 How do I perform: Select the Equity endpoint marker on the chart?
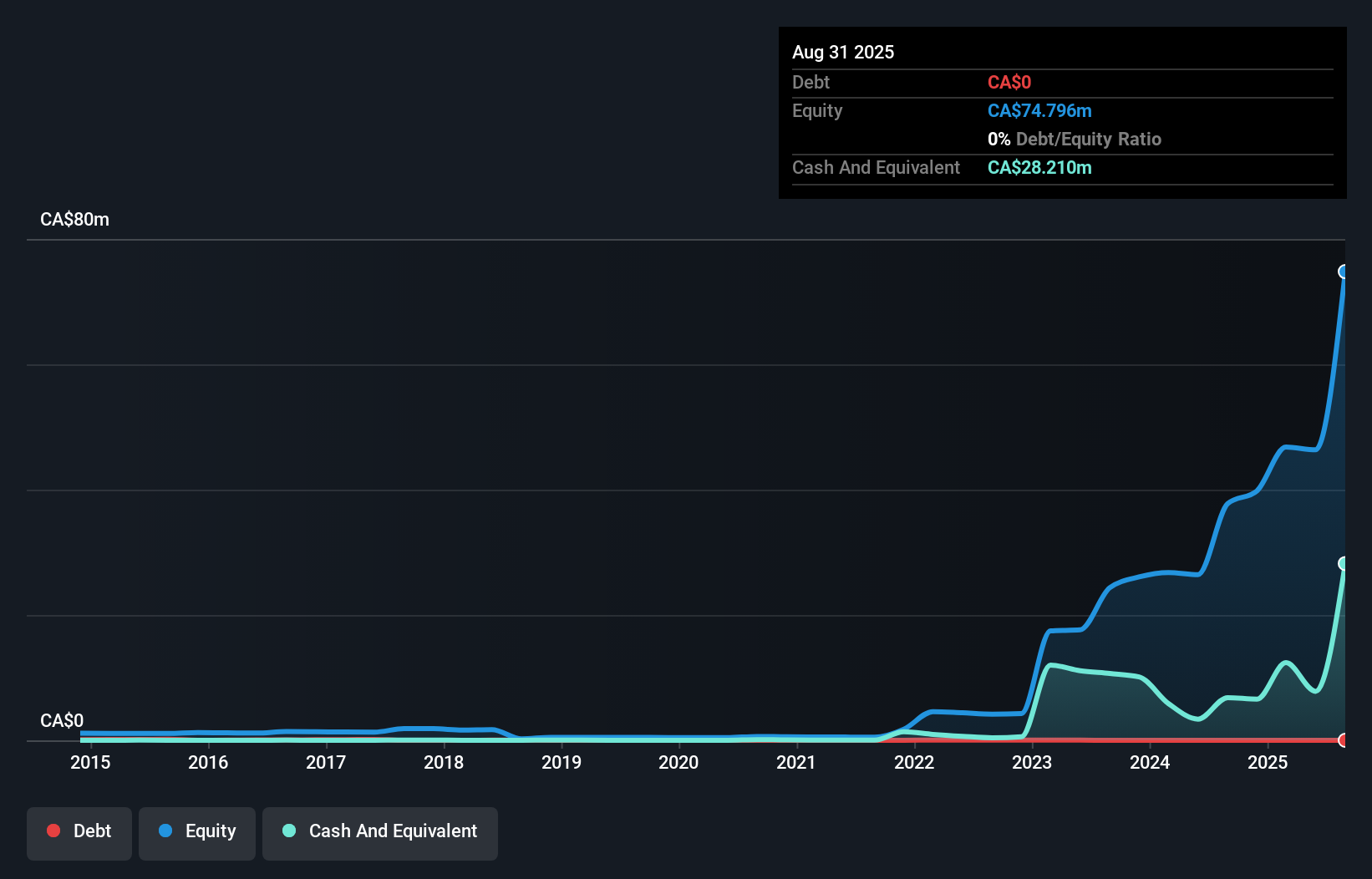coord(1344,271)
